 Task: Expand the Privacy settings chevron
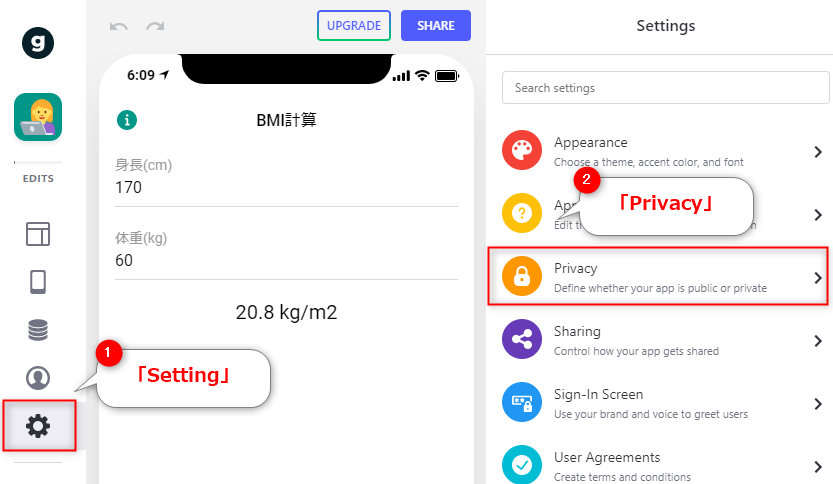tap(818, 278)
